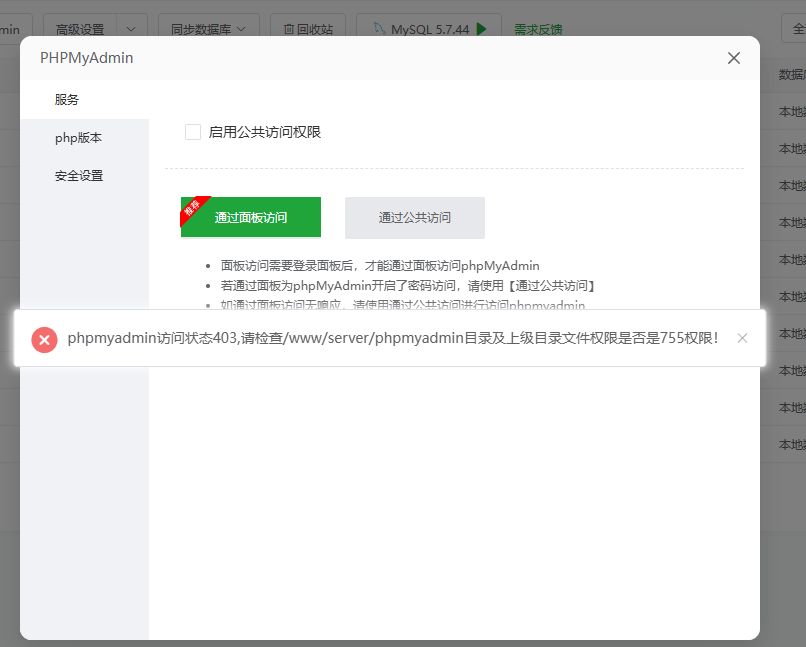Close the PHPMyAdmin dialog
806x647 pixels.
click(734, 58)
